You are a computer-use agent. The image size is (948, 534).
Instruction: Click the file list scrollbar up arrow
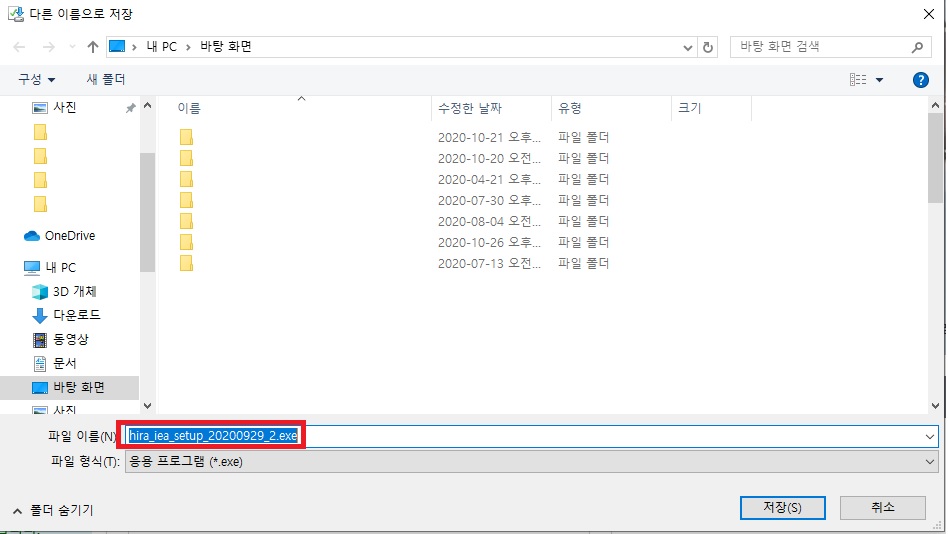(x=935, y=105)
